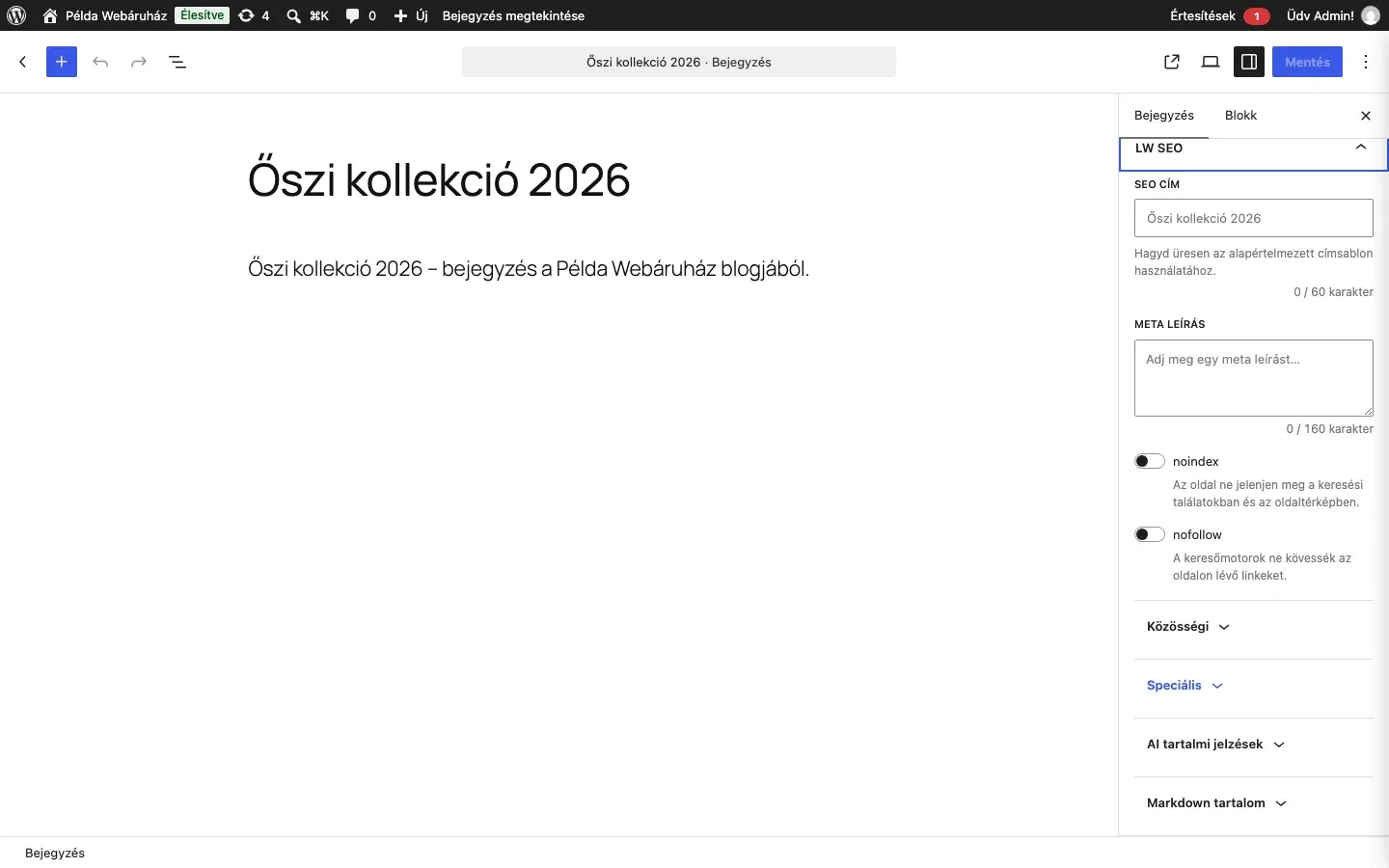Click the Meta leírás textarea

pos(1254,378)
